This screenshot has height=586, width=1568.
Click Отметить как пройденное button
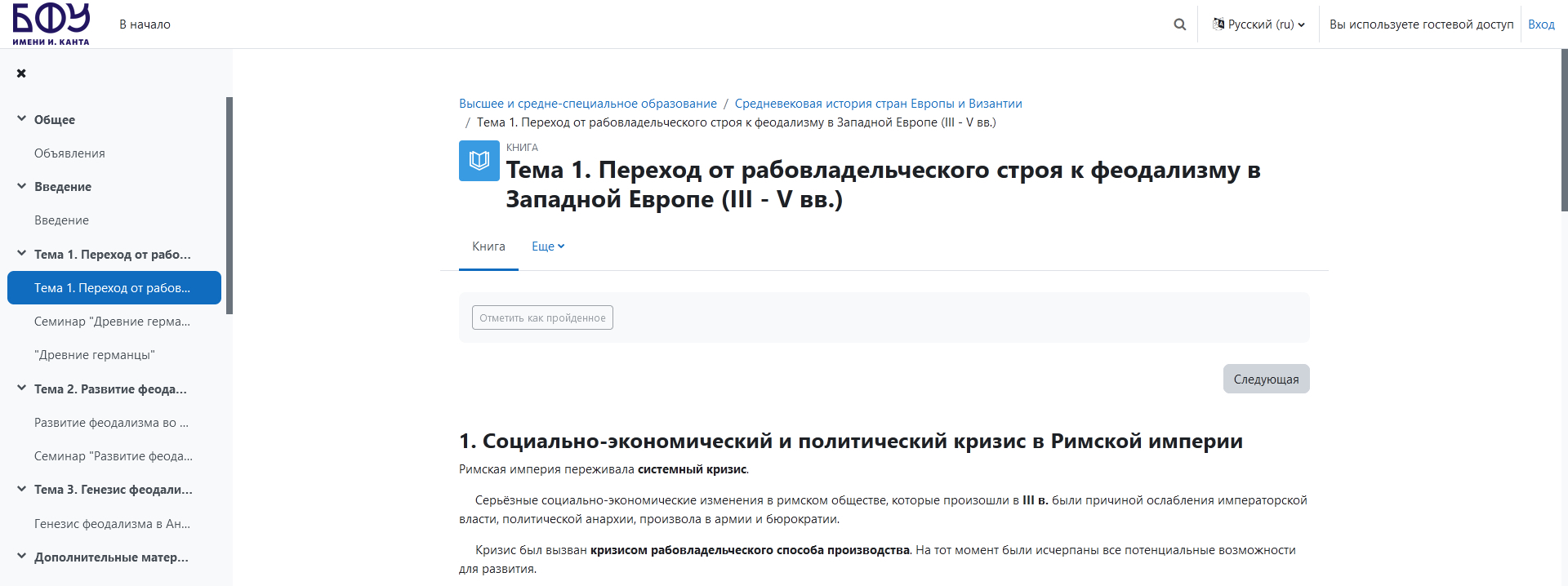[542, 317]
